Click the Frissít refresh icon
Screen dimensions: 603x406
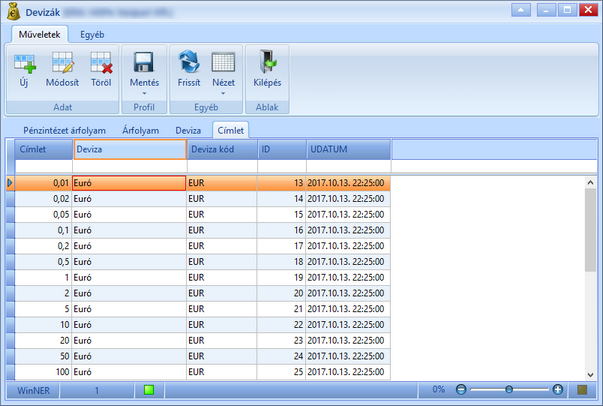(189, 62)
